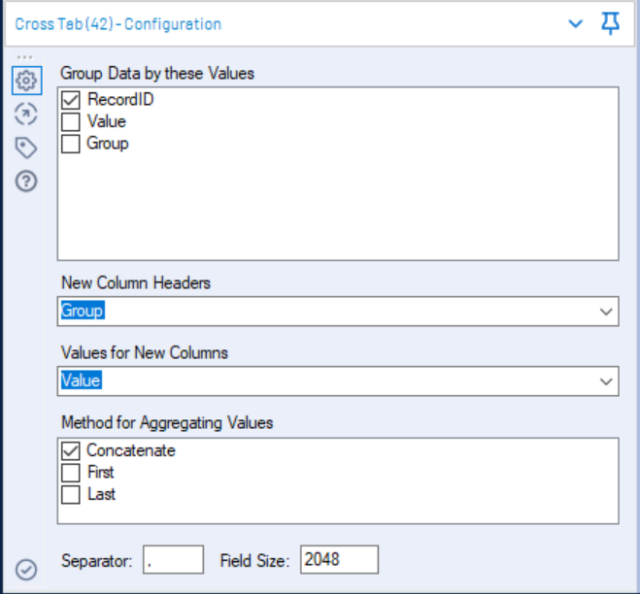Click the three-dot grip handle above gear

(x=25, y=57)
